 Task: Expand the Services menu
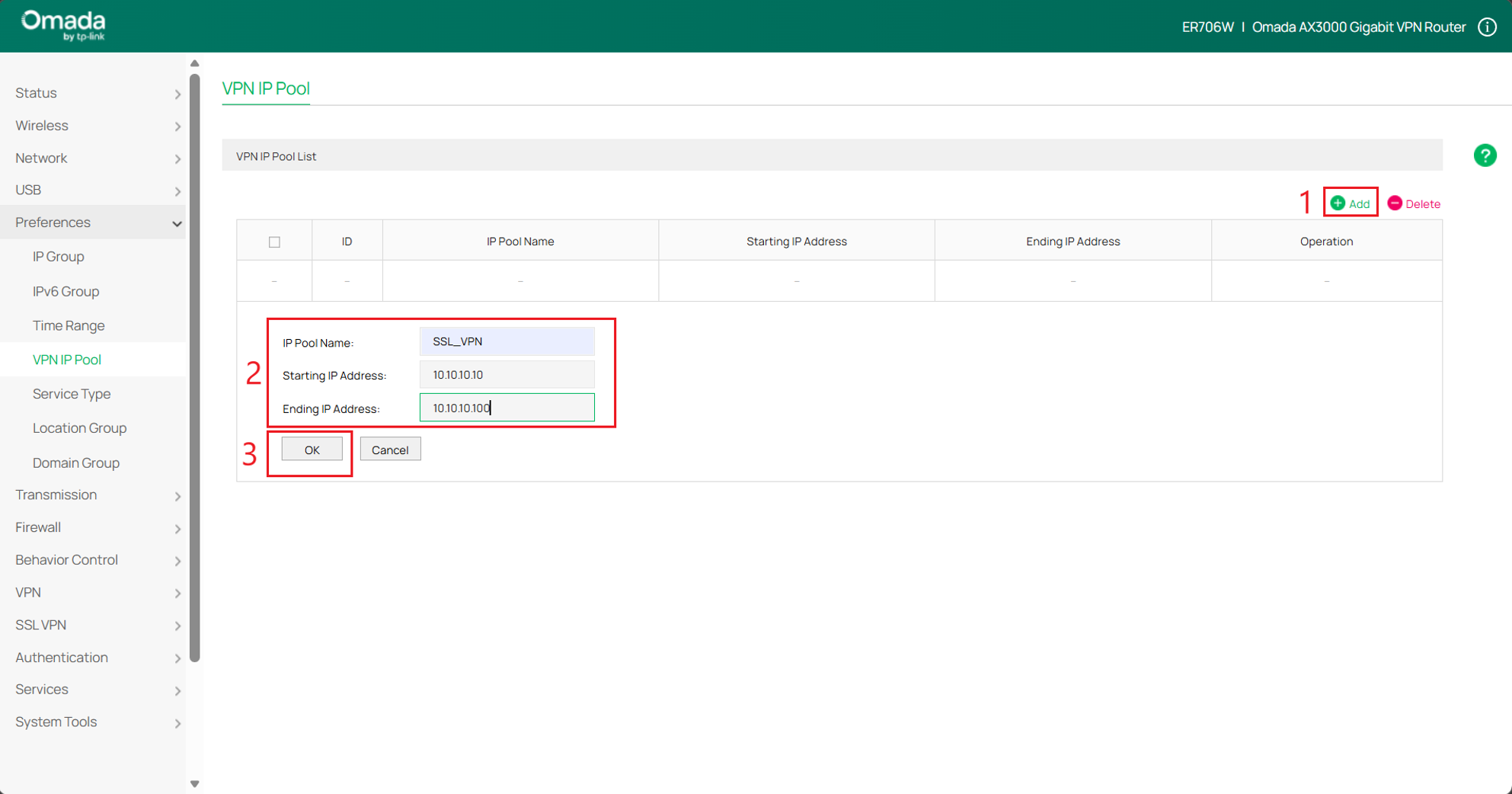pyautogui.click(x=93, y=690)
